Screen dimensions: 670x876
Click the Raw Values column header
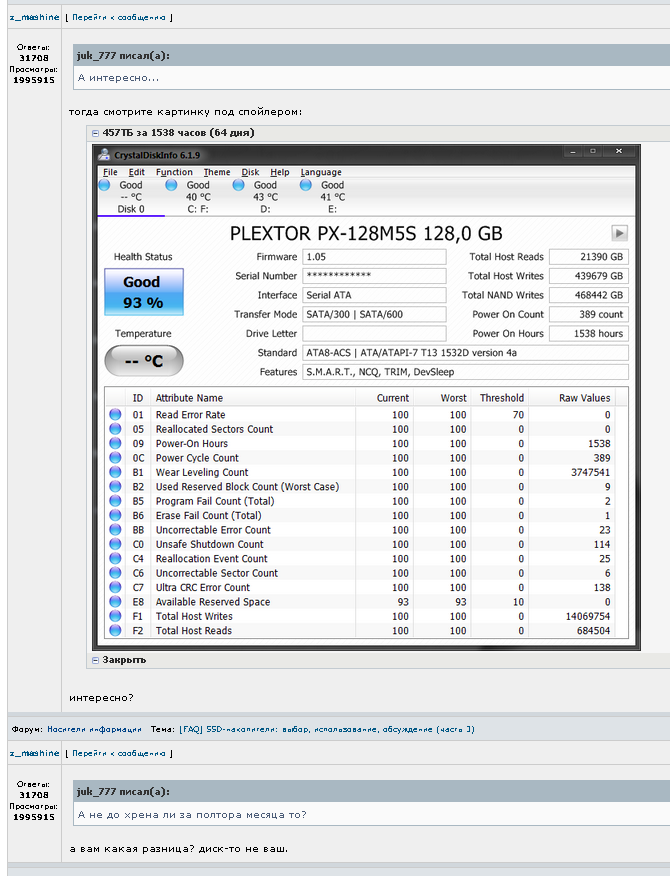click(x=585, y=398)
